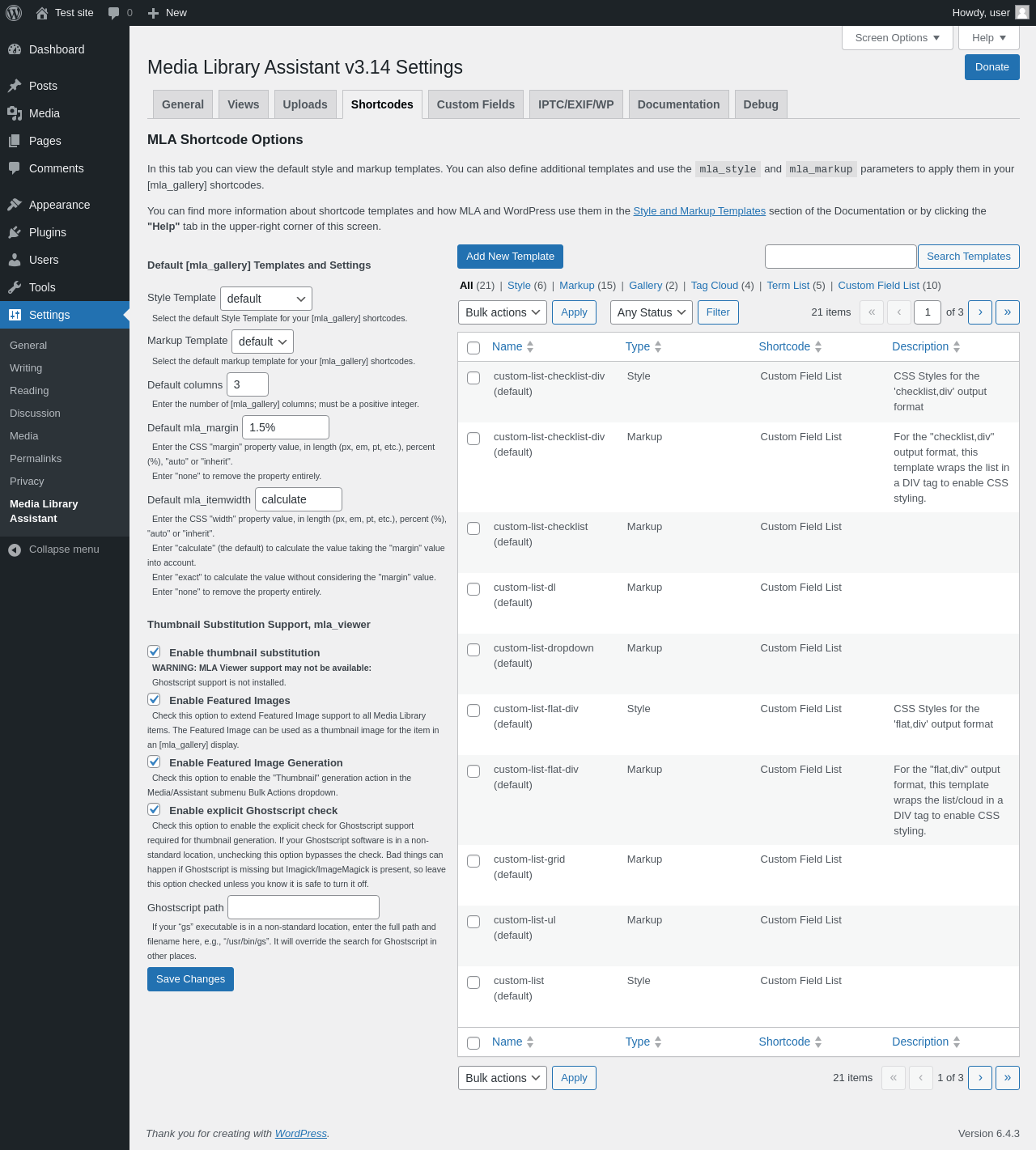
Task: Click the Default mla_itemwidth input field
Action: 299,499
